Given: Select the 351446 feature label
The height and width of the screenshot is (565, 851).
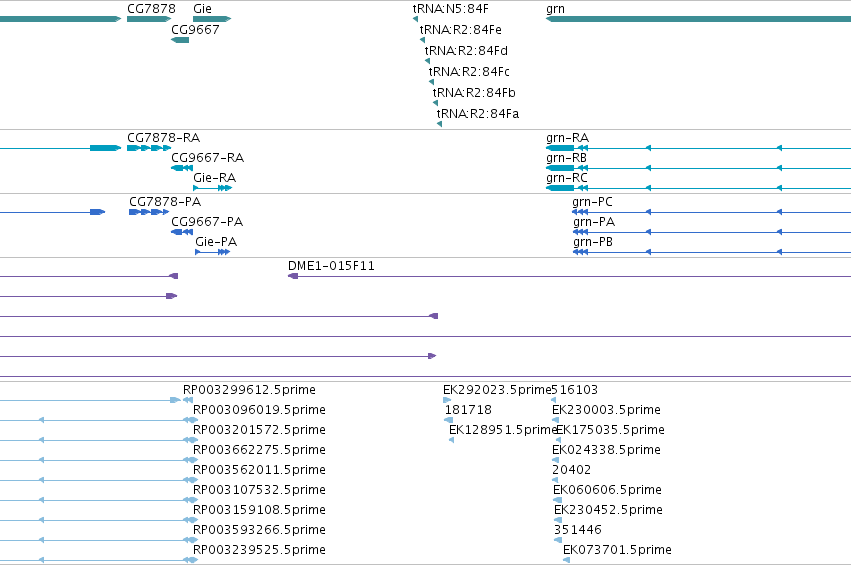Looking at the screenshot, I should (x=578, y=530).
